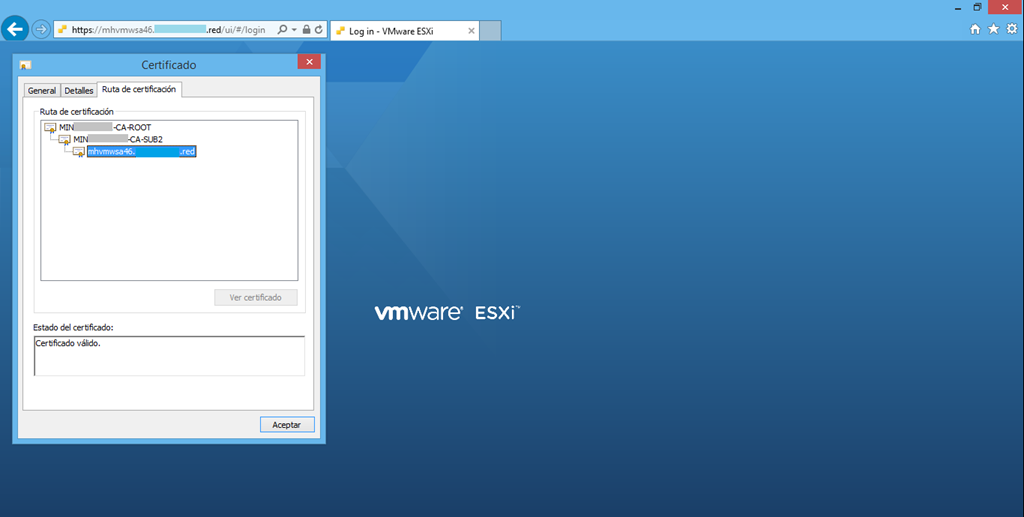1024x517 pixels.
Task: Click the URL address bar field
Action: pos(170,30)
